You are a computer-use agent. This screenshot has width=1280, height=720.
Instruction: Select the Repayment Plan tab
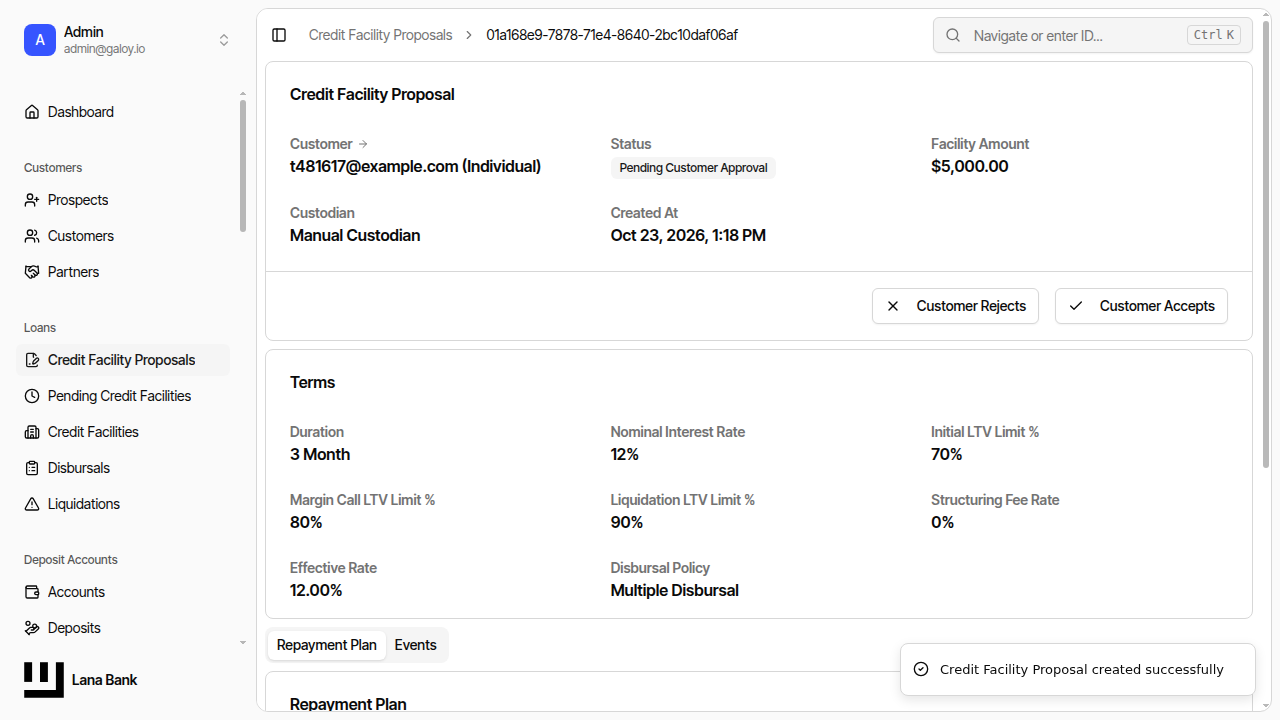[327, 645]
